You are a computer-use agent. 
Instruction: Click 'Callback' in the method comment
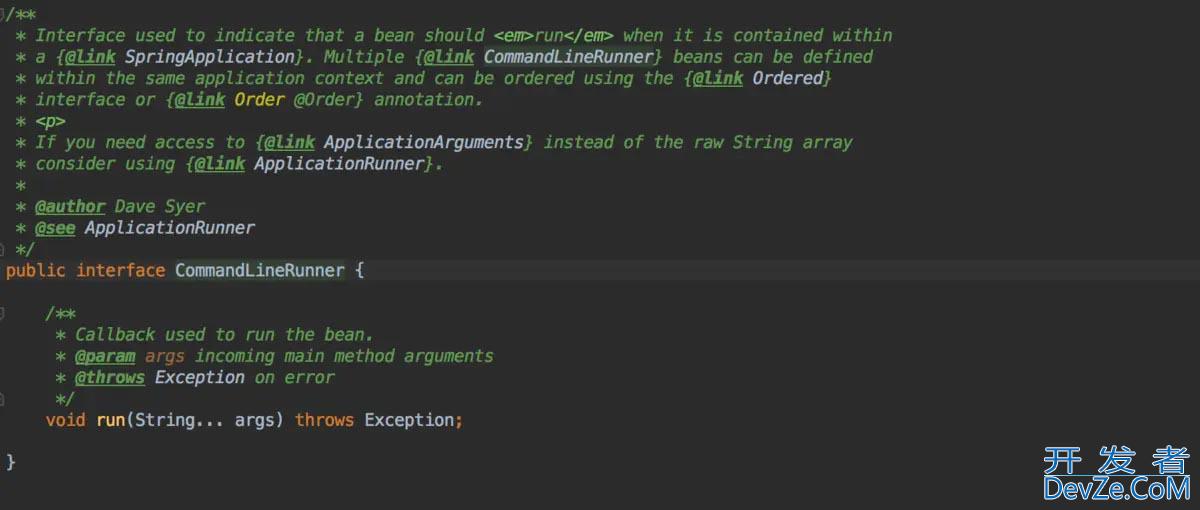coord(115,335)
